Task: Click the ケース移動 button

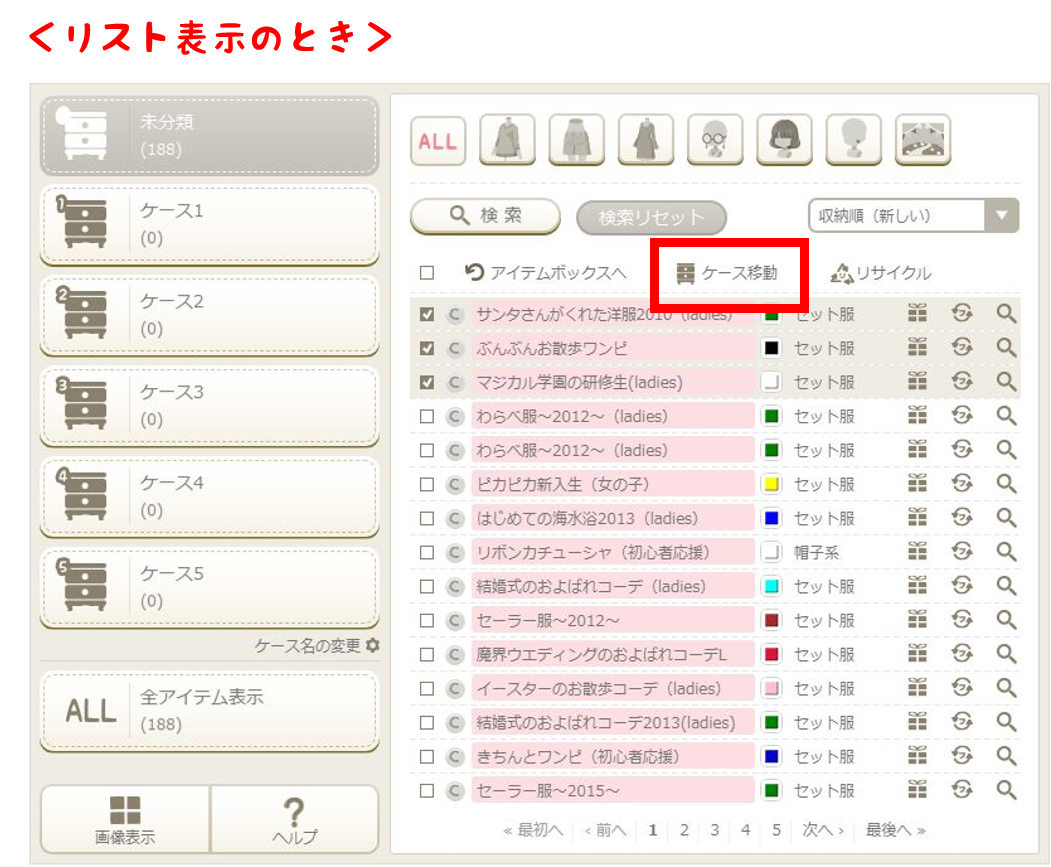Action: [727, 273]
